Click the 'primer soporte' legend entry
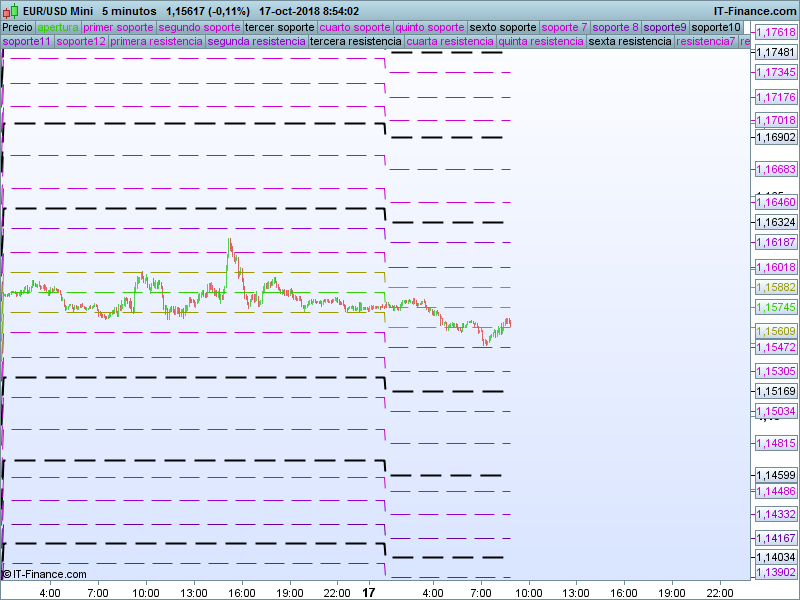800x600 pixels. [118, 27]
